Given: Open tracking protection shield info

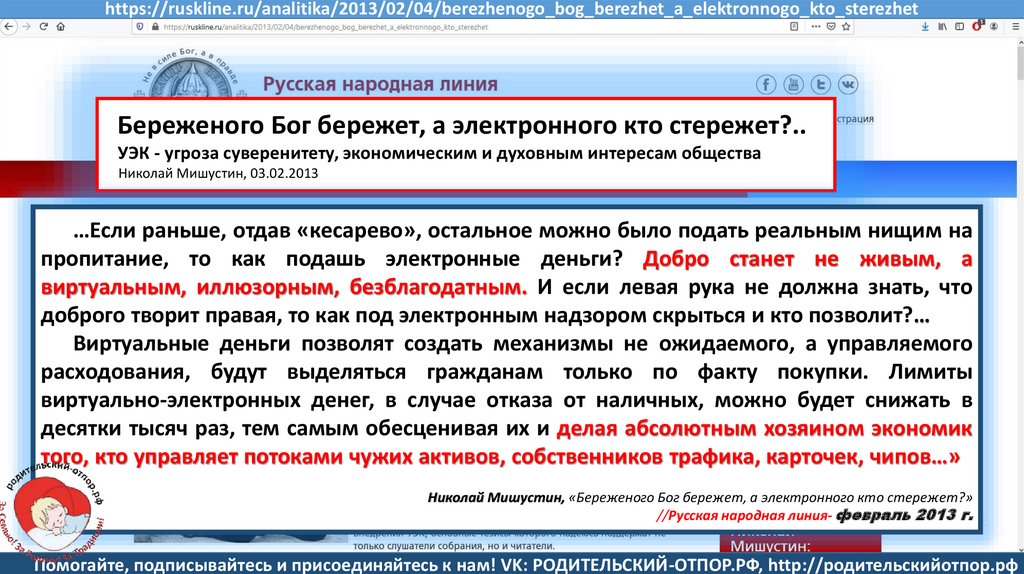Looking at the screenshot, I should (140, 27).
